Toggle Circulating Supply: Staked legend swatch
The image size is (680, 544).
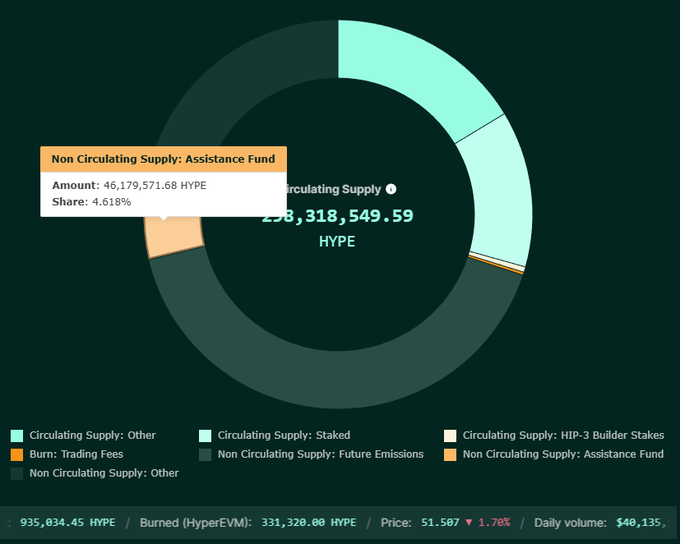coord(205,436)
